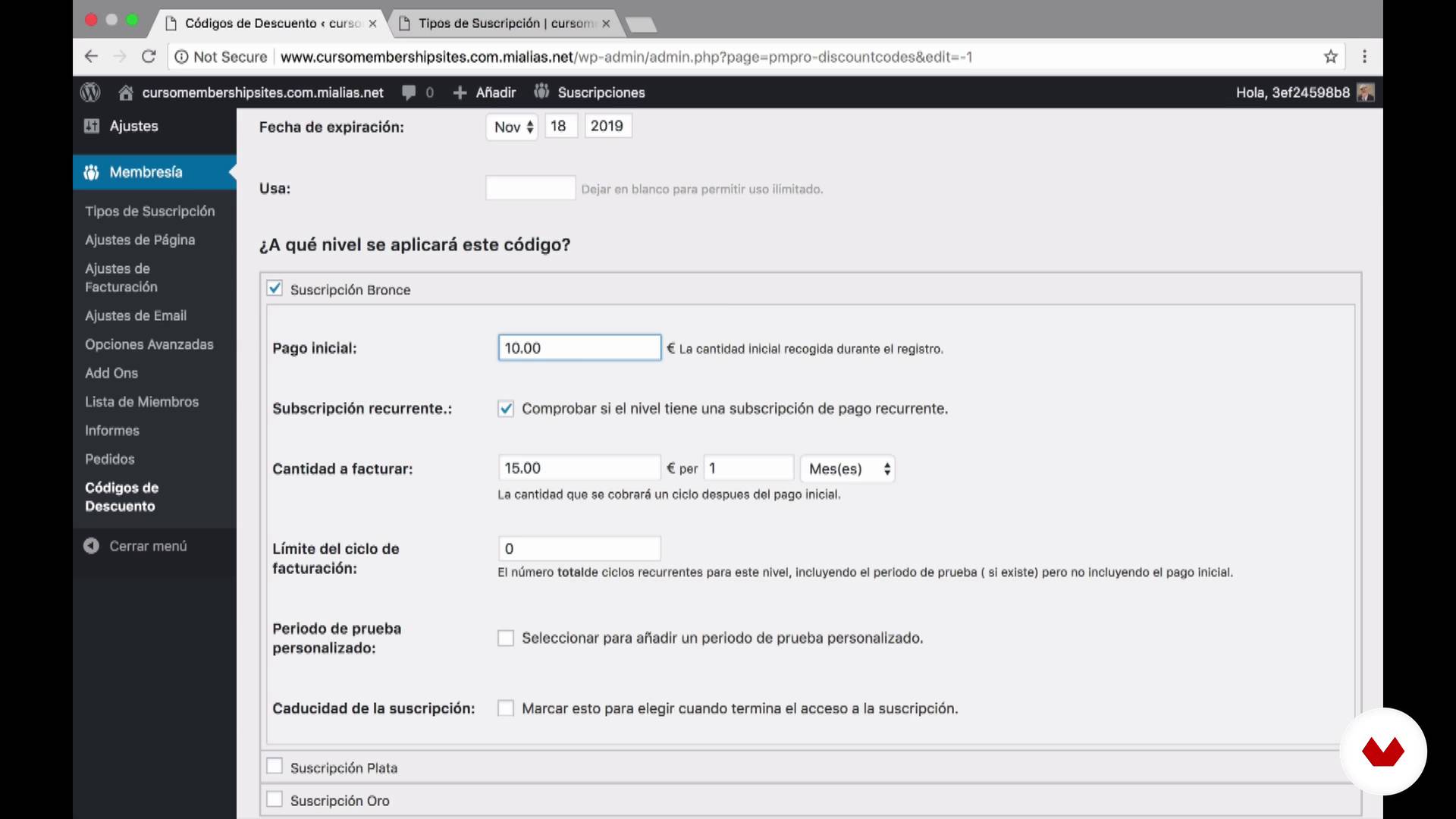
Task: Click the browser forward arrow
Action: tap(119, 56)
